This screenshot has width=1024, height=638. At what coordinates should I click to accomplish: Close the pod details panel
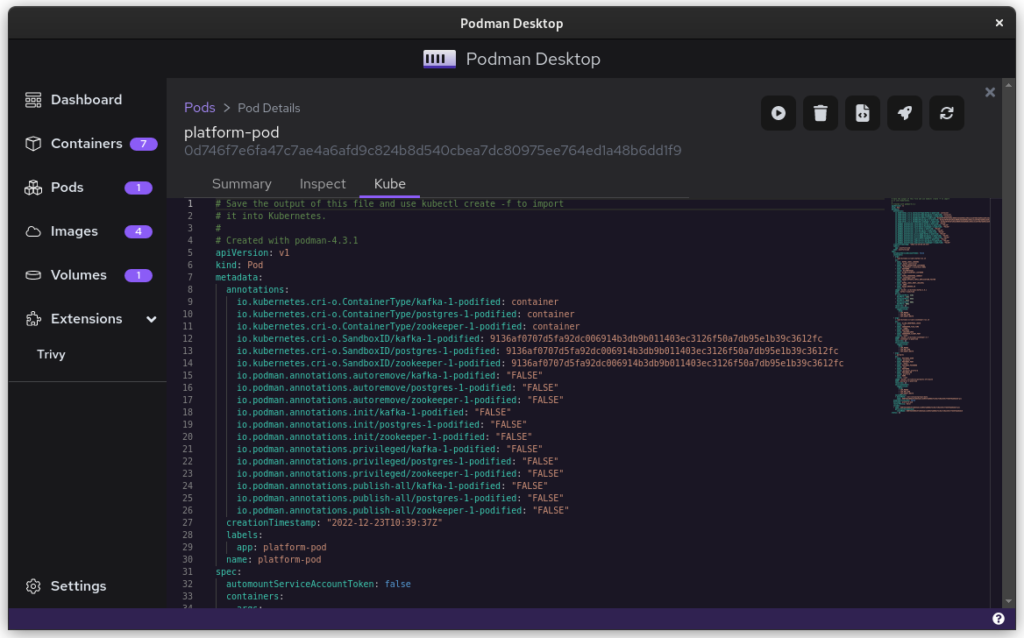point(990,92)
